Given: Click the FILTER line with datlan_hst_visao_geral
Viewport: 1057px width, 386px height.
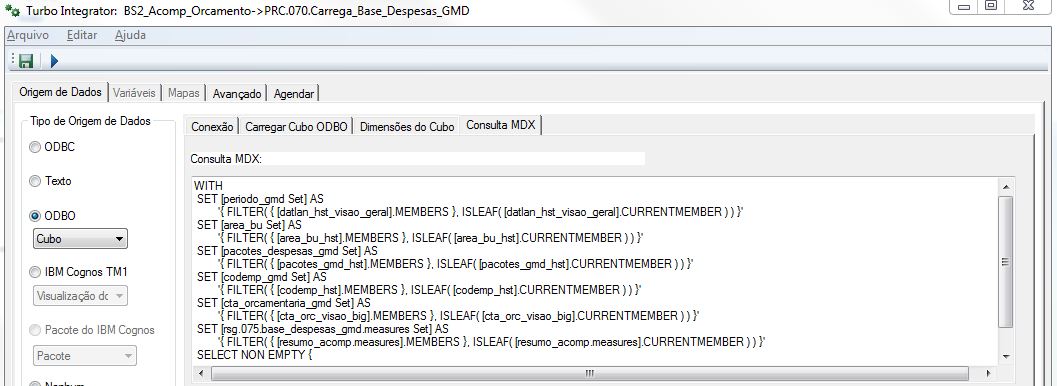Looking at the screenshot, I should point(481,212).
